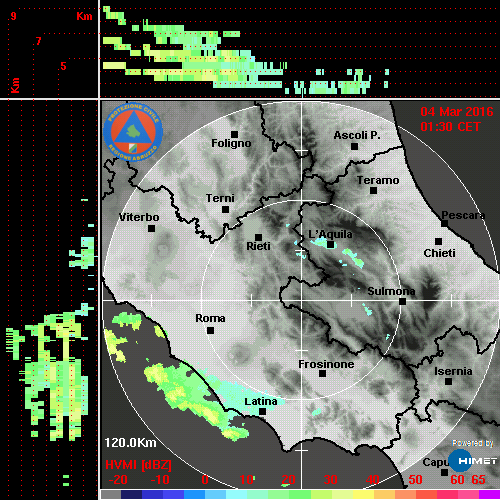Click the Foligno city marker square
This screenshot has height=500, width=500.
(234, 134)
